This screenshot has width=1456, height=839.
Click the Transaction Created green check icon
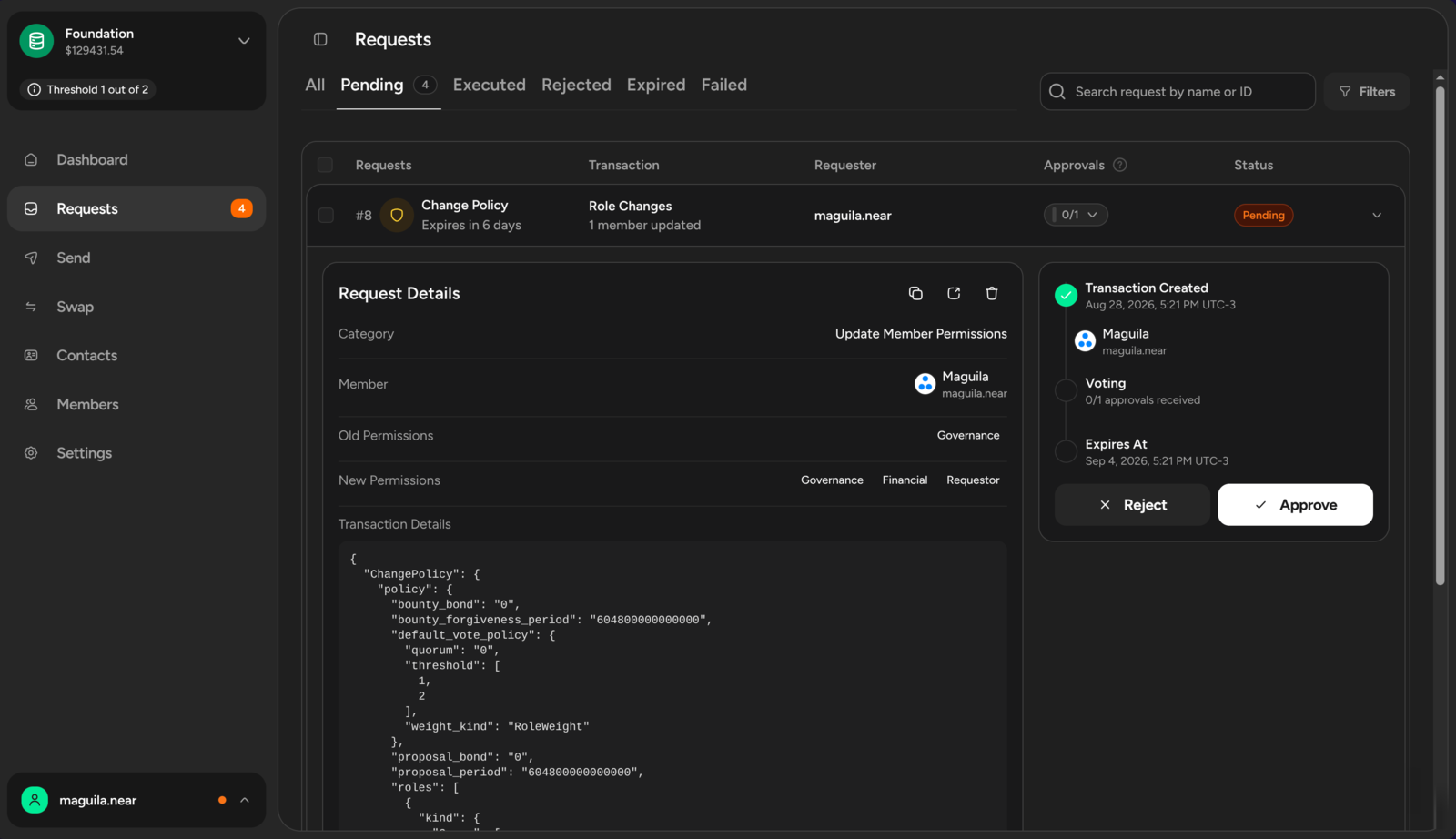[x=1066, y=295]
